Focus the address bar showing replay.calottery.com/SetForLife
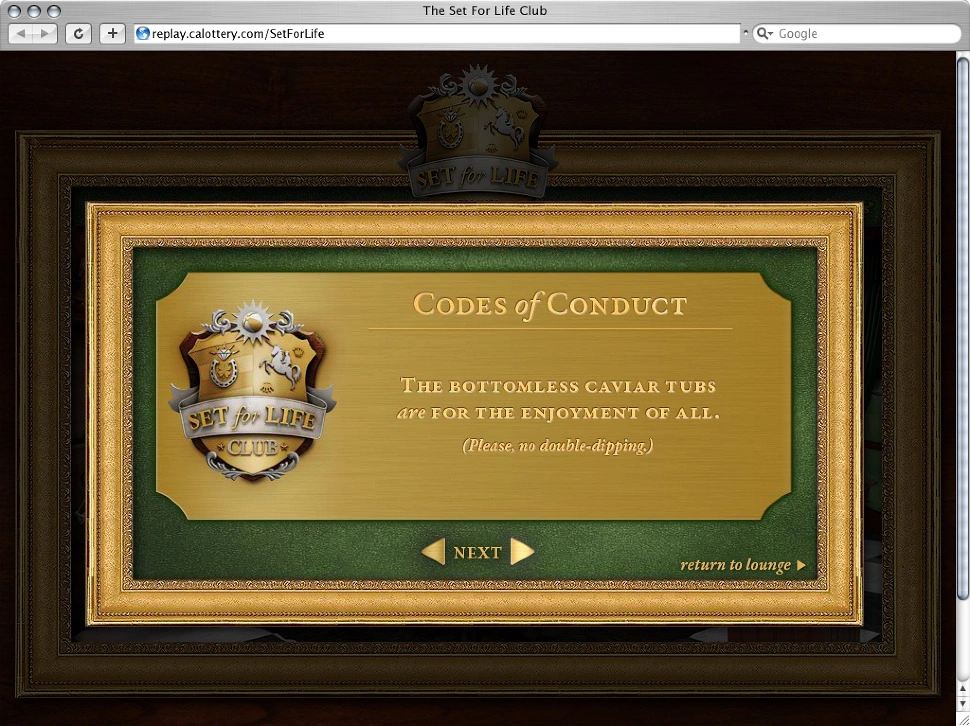Image resolution: width=970 pixels, height=726 pixels. click(x=437, y=33)
